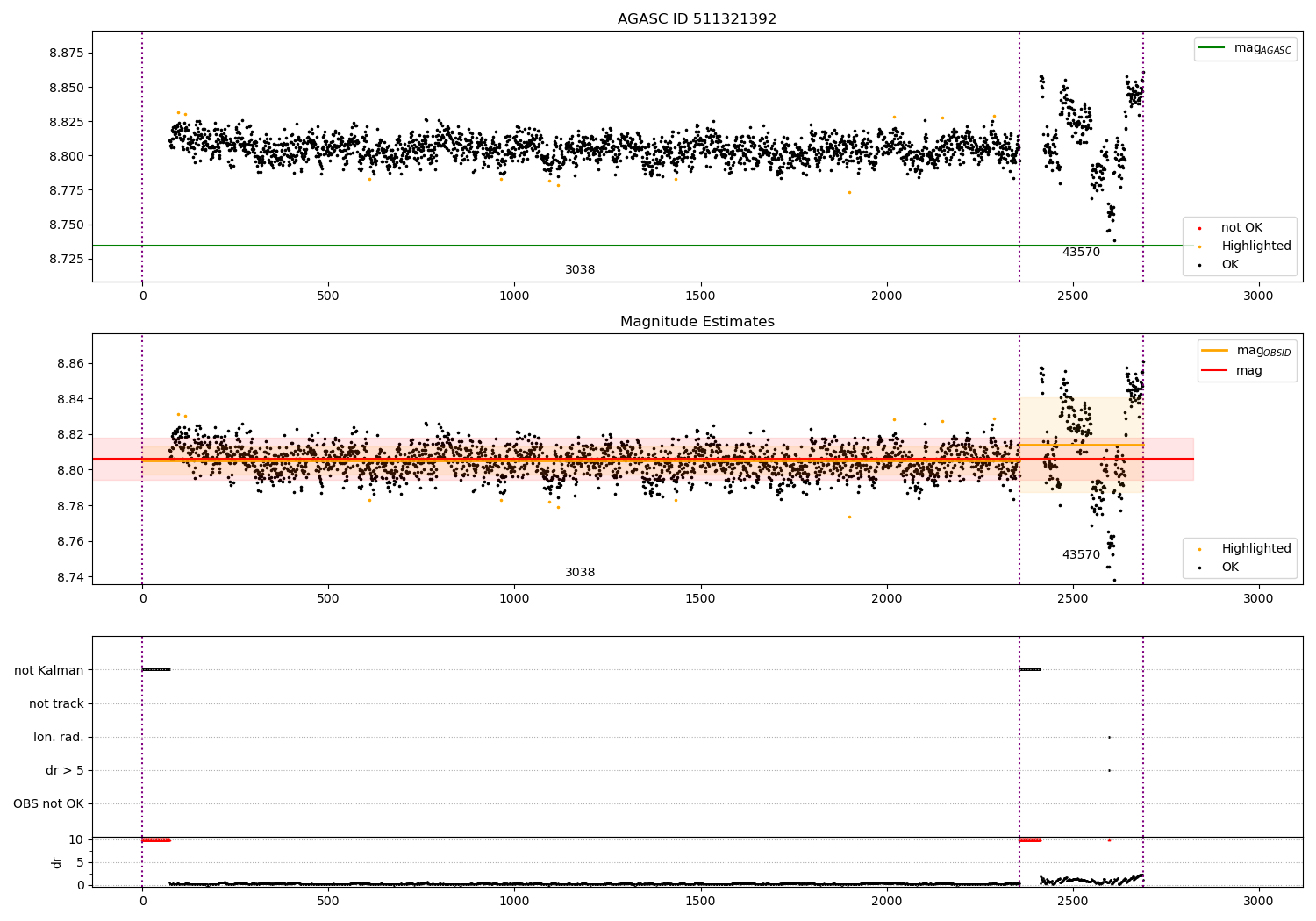Click green line sample in mag AGASC legend
Screen dimensions: 1316x921
coord(1212,48)
